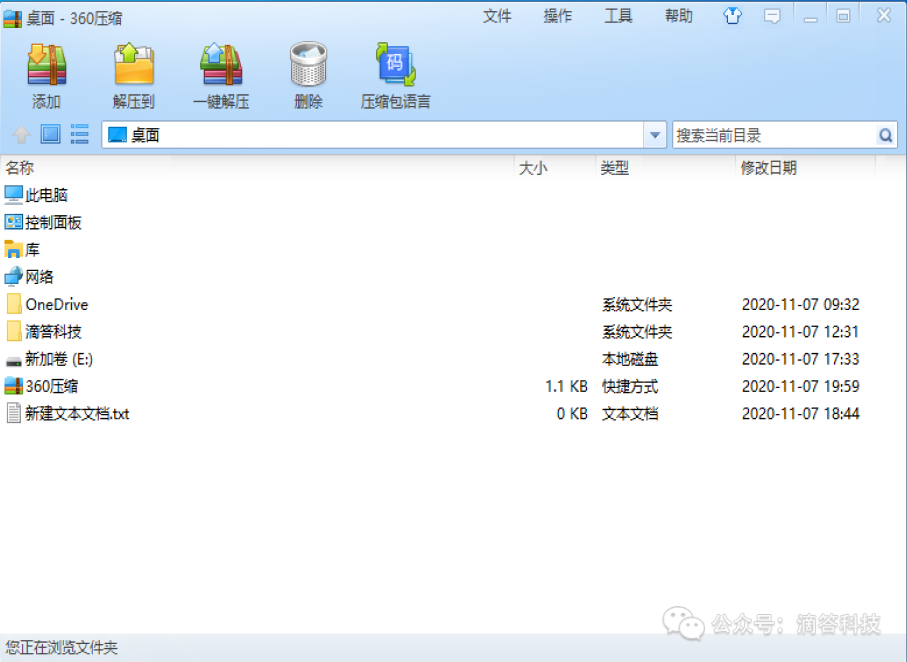Go up one folder with the up-arrow icon
The image size is (907, 662).
(x=21, y=135)
